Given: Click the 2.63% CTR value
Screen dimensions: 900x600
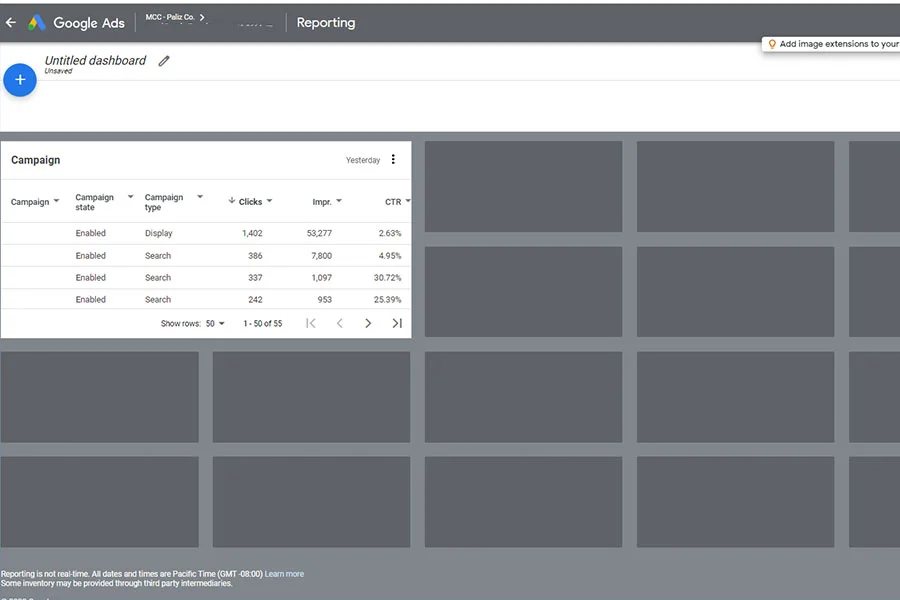Looking at the screenshot, I should pyautogui.click(x=390, y=233).
